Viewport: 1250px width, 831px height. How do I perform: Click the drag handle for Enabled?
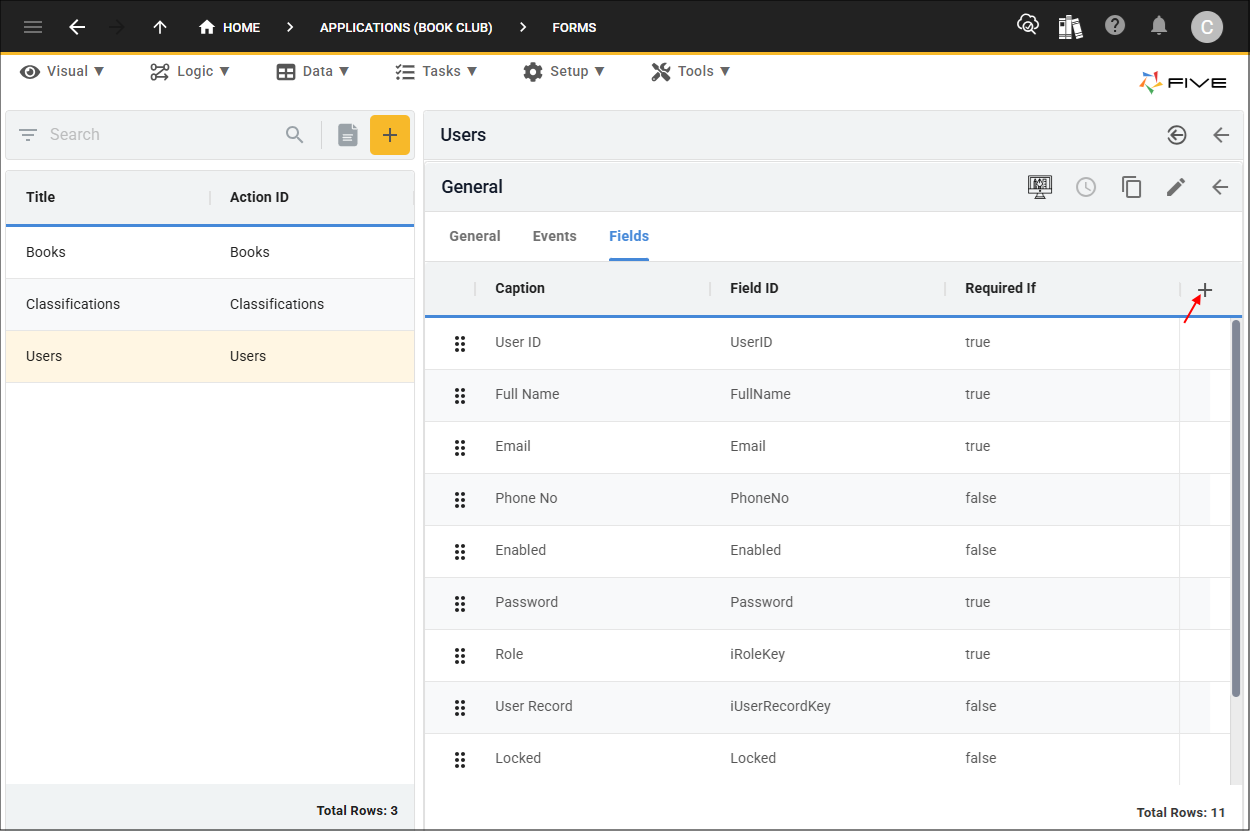pos(460,551)
